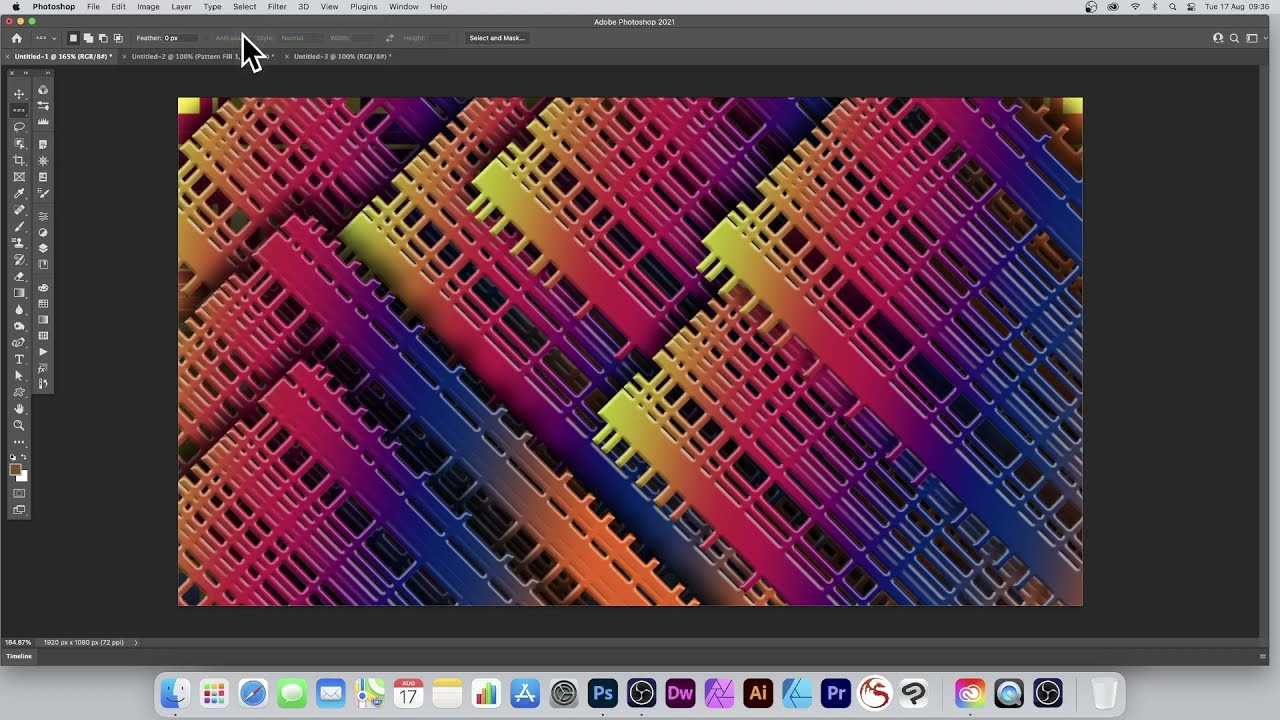This screenshot has height=720, width=1280.
Task: Click the zoom percentage field in status bar
Action: (x=18, y=642)
